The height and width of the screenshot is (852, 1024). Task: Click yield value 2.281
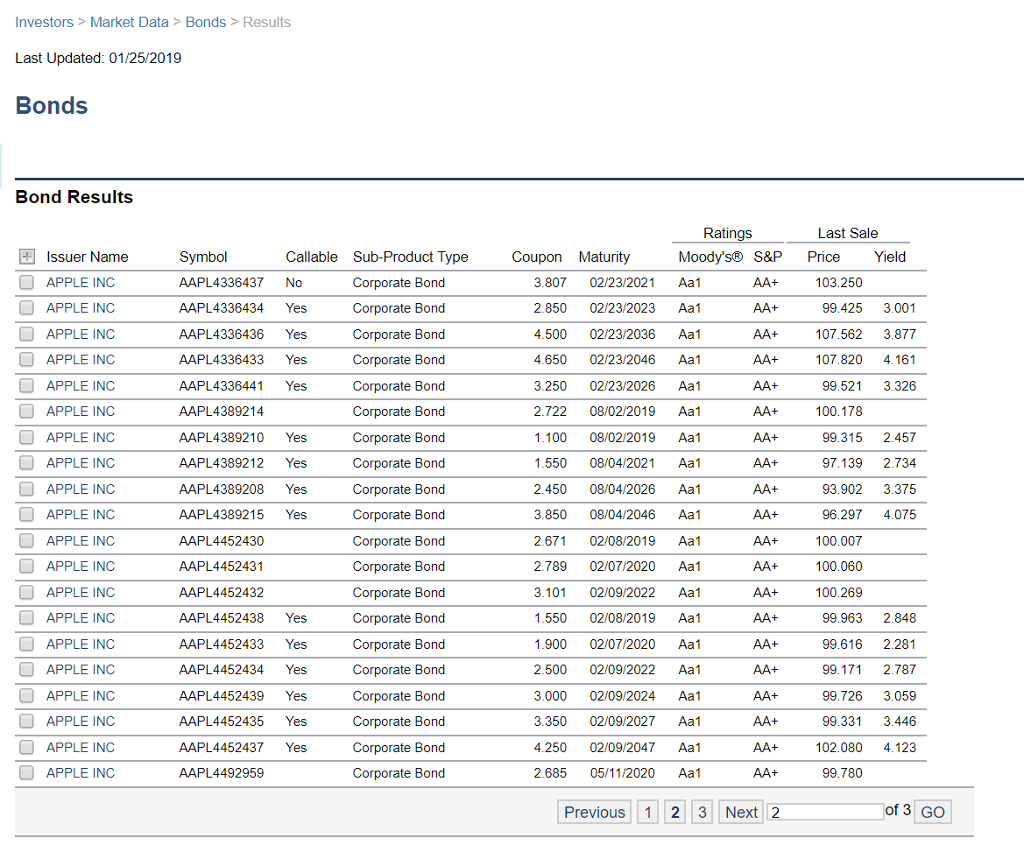point(900,644)
